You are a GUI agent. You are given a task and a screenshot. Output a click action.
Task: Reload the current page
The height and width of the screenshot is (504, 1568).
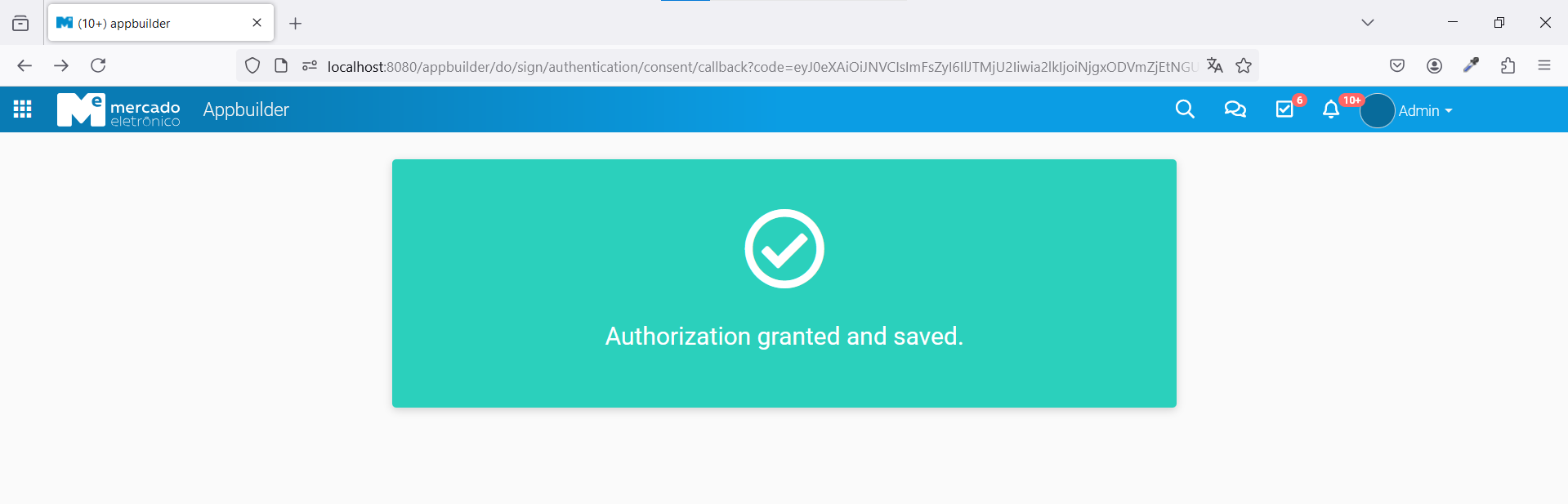pyautogui.click(x=98, y=65)
